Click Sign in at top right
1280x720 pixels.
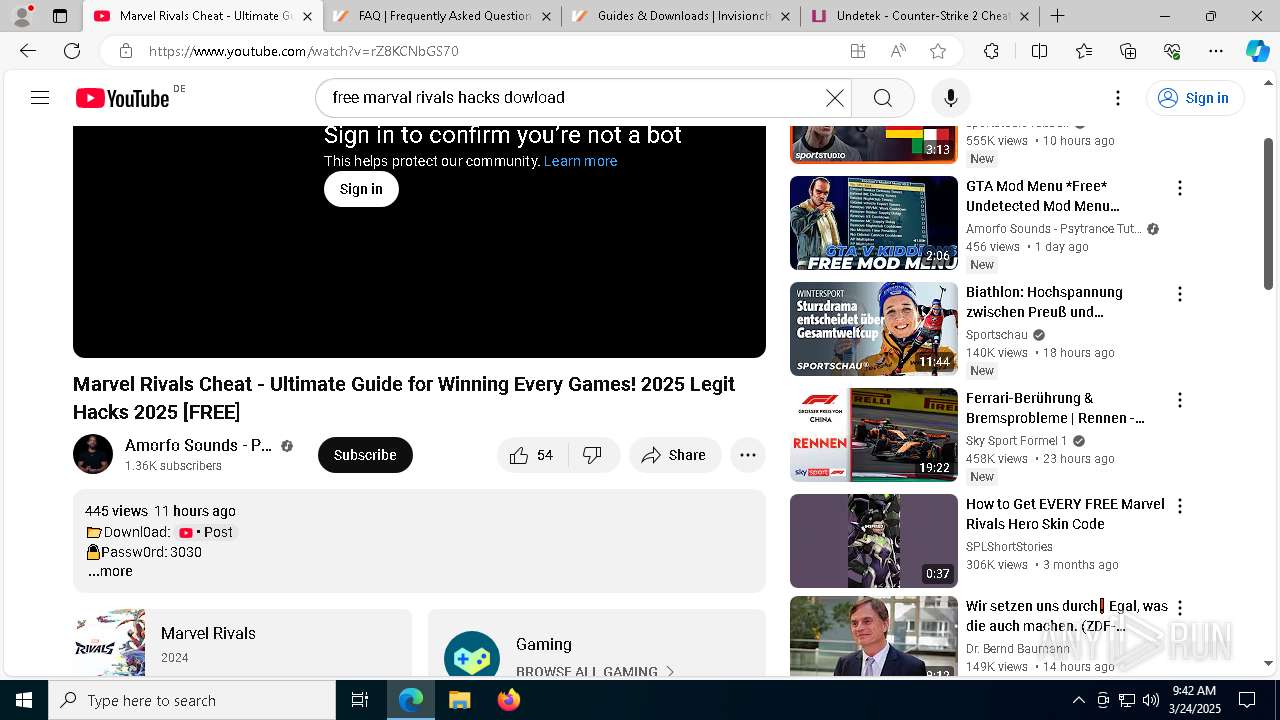click(1194, 97)
